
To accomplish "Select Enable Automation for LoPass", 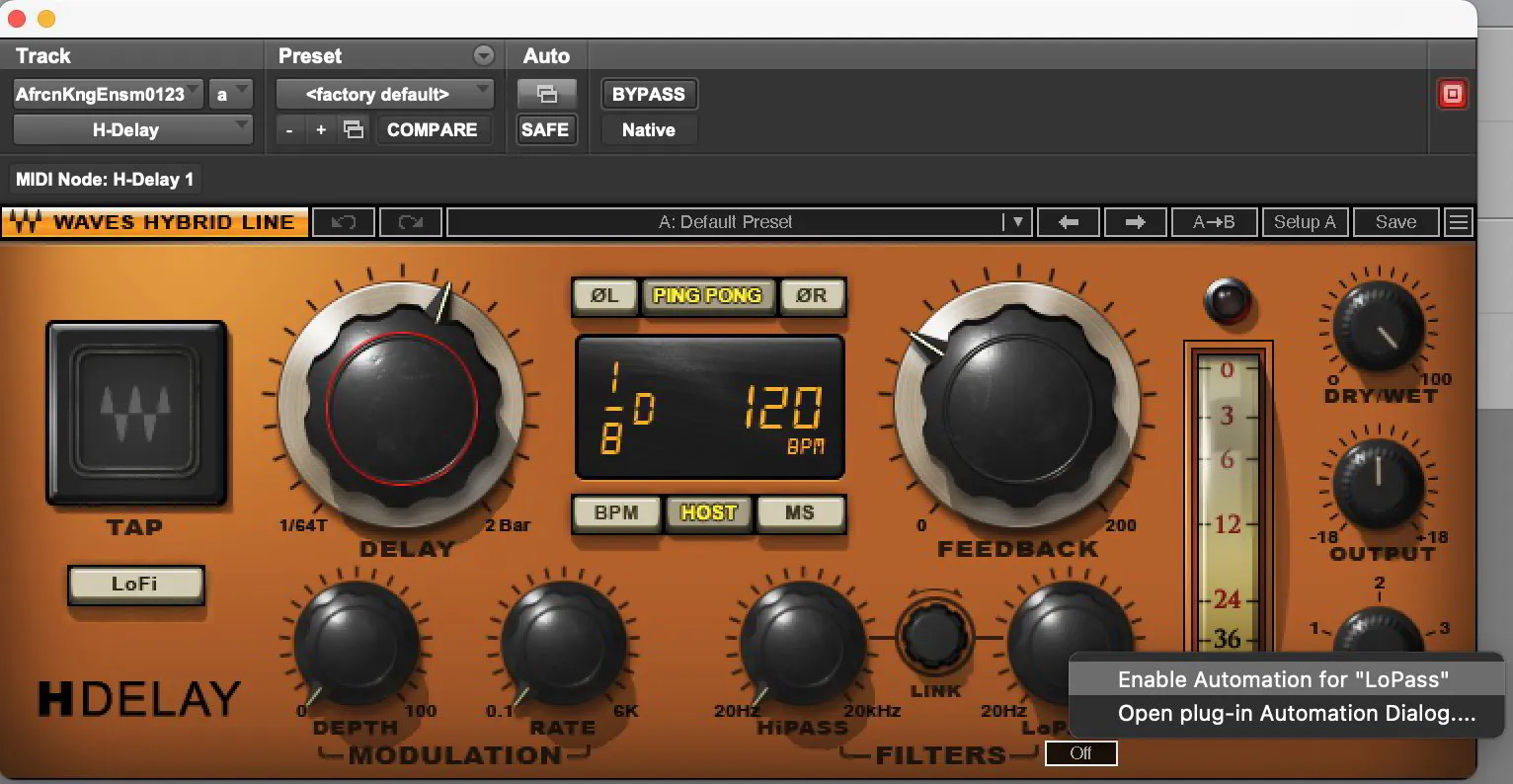I will pos(1283,679).
